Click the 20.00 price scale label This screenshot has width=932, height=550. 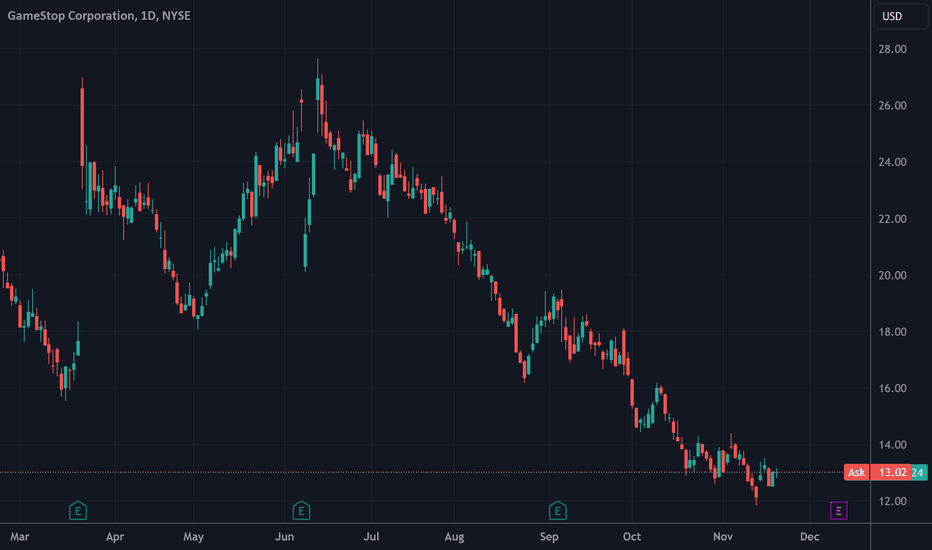coord(892,275)
